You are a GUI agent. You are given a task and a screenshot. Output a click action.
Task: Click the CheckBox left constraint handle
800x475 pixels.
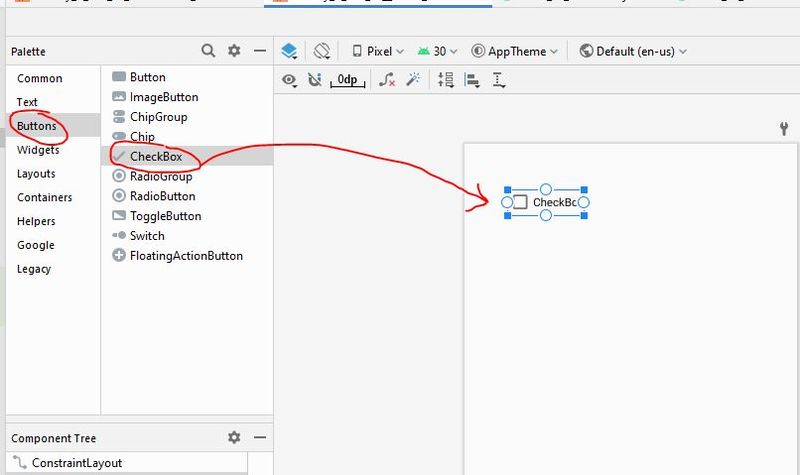tap(507, 203)
